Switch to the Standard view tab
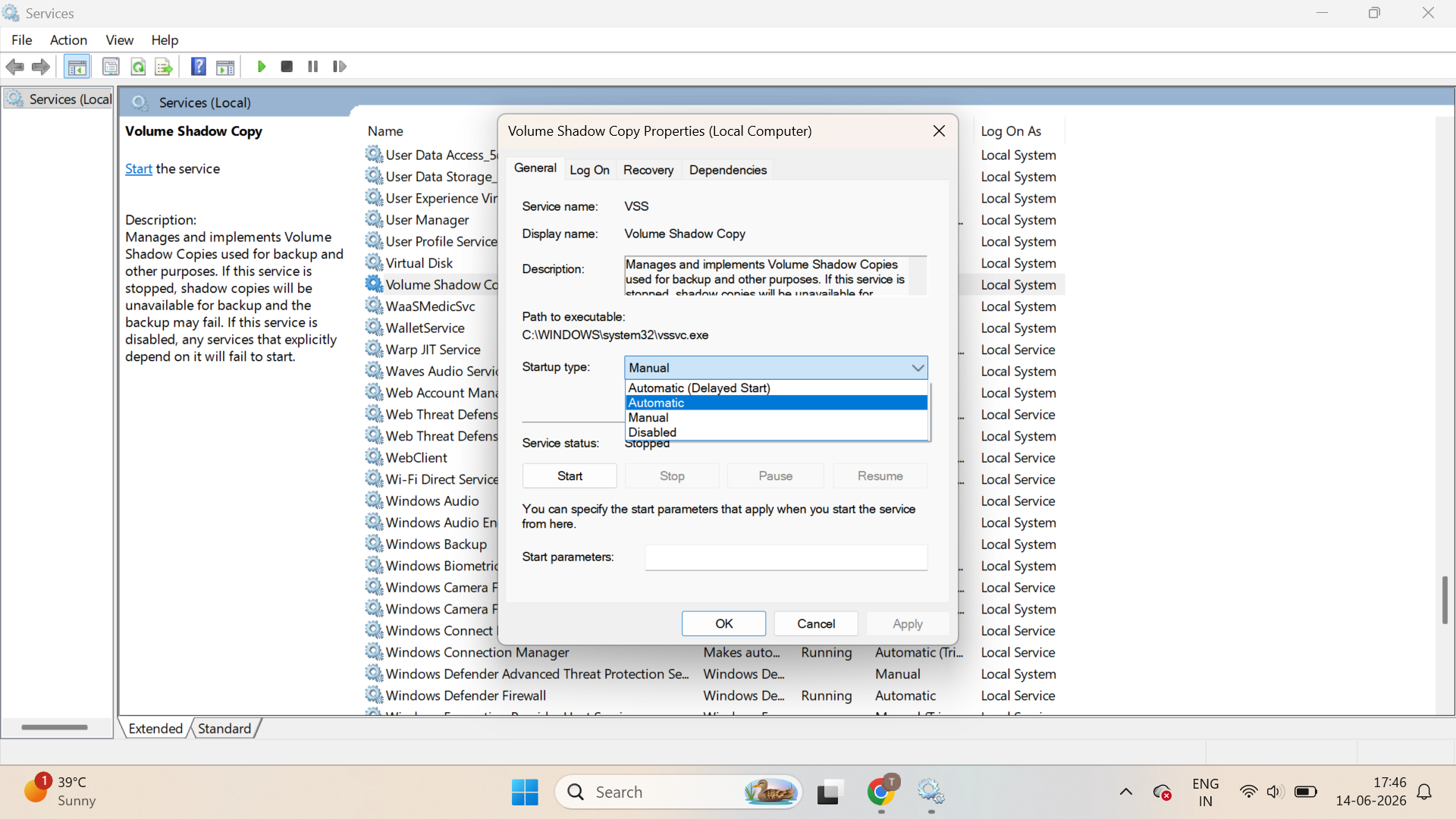Image resolution: width=1456 pixels, height=819 pixels. coord(224,728)
